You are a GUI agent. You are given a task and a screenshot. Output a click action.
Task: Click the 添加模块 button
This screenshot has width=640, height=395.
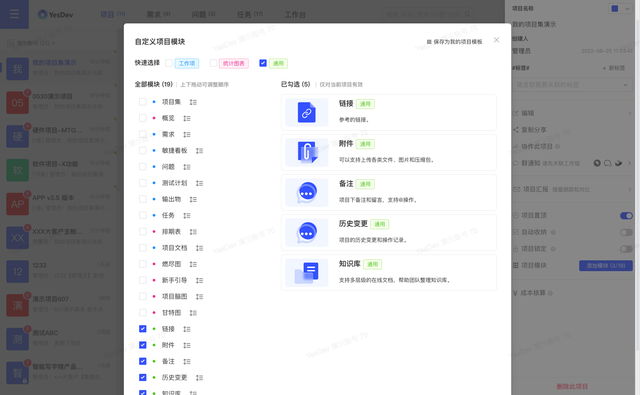coord(606,266)
